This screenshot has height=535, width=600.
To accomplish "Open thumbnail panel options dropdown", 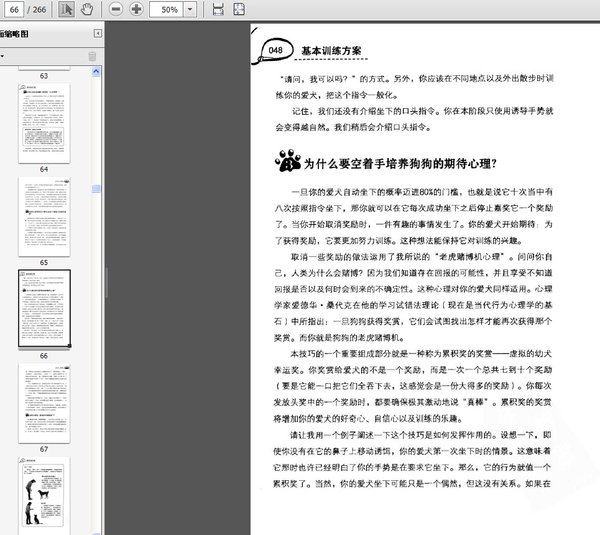I will (2, 56).
